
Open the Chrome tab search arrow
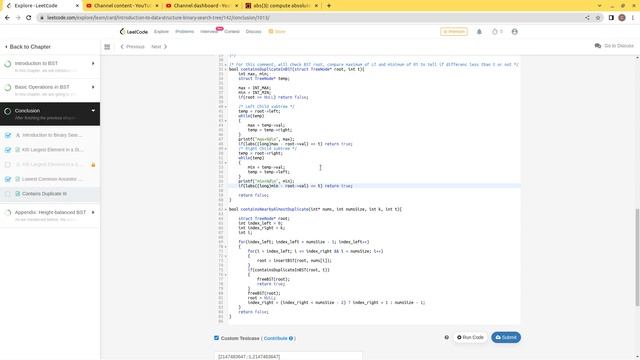point(599,6)
